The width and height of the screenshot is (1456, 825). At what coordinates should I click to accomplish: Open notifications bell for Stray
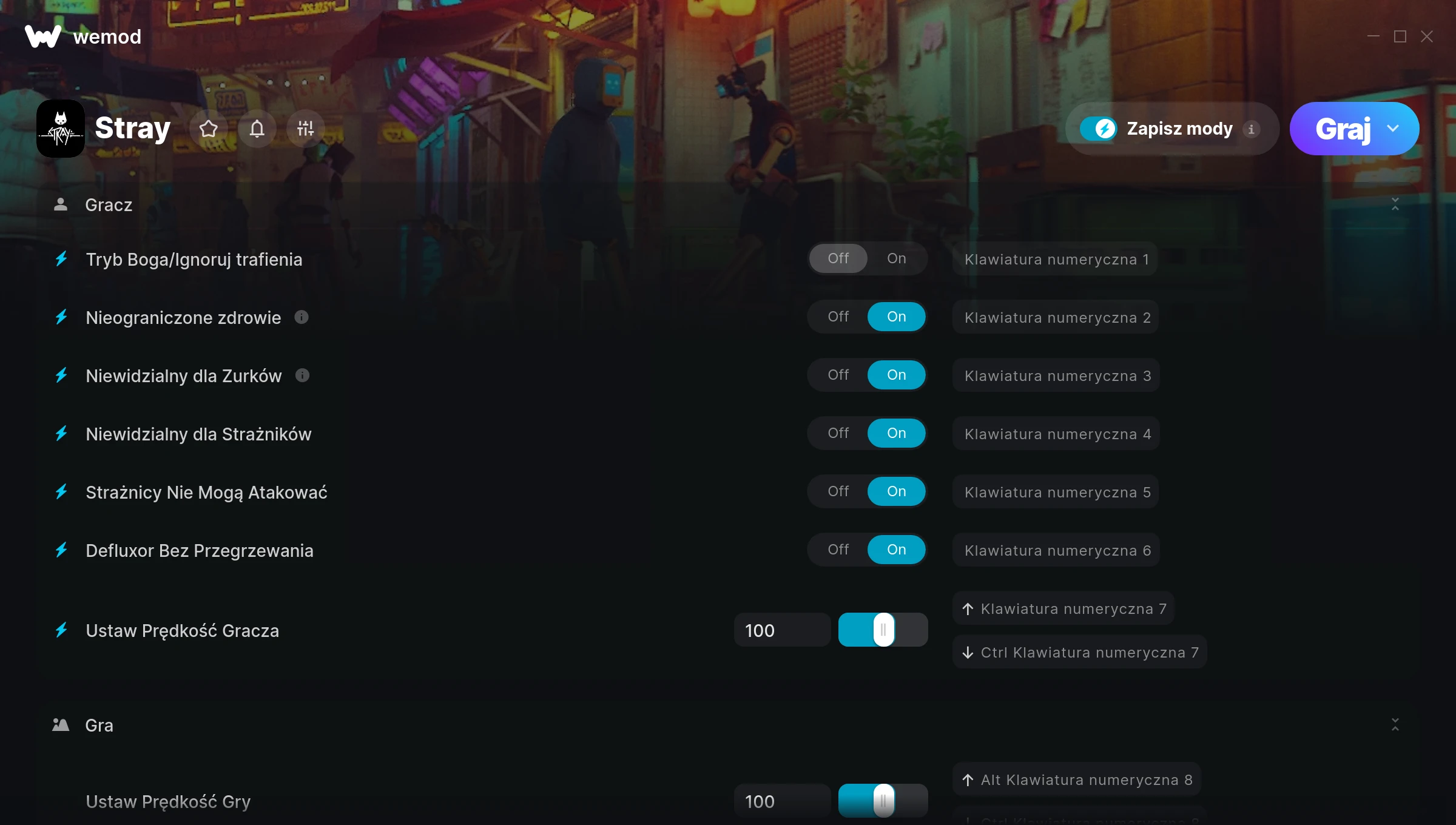[257, 129]
